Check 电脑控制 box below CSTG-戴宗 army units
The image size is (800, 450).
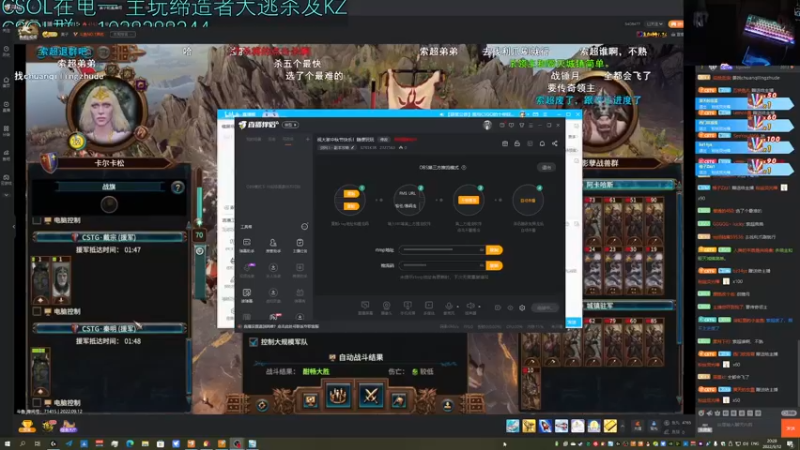pyautogui.click(x=37, y=311)
